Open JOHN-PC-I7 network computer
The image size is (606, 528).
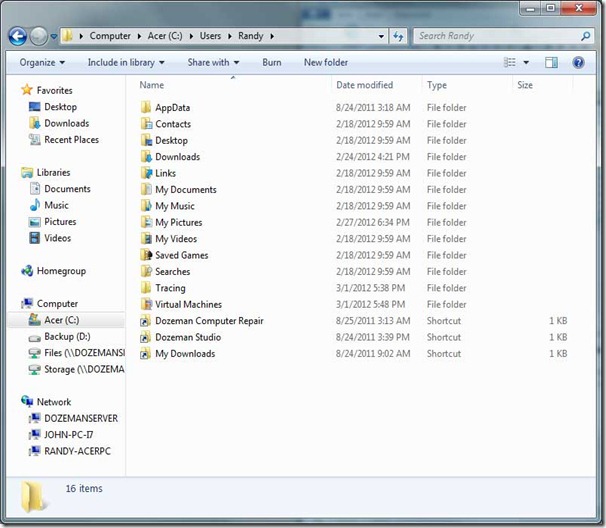(x=68, y=435)
